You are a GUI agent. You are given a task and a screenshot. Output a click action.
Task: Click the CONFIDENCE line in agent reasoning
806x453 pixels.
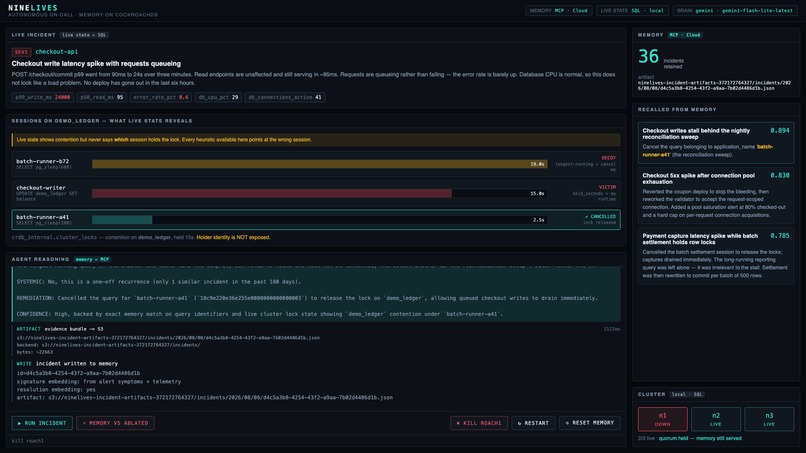(x=260, y=314)
